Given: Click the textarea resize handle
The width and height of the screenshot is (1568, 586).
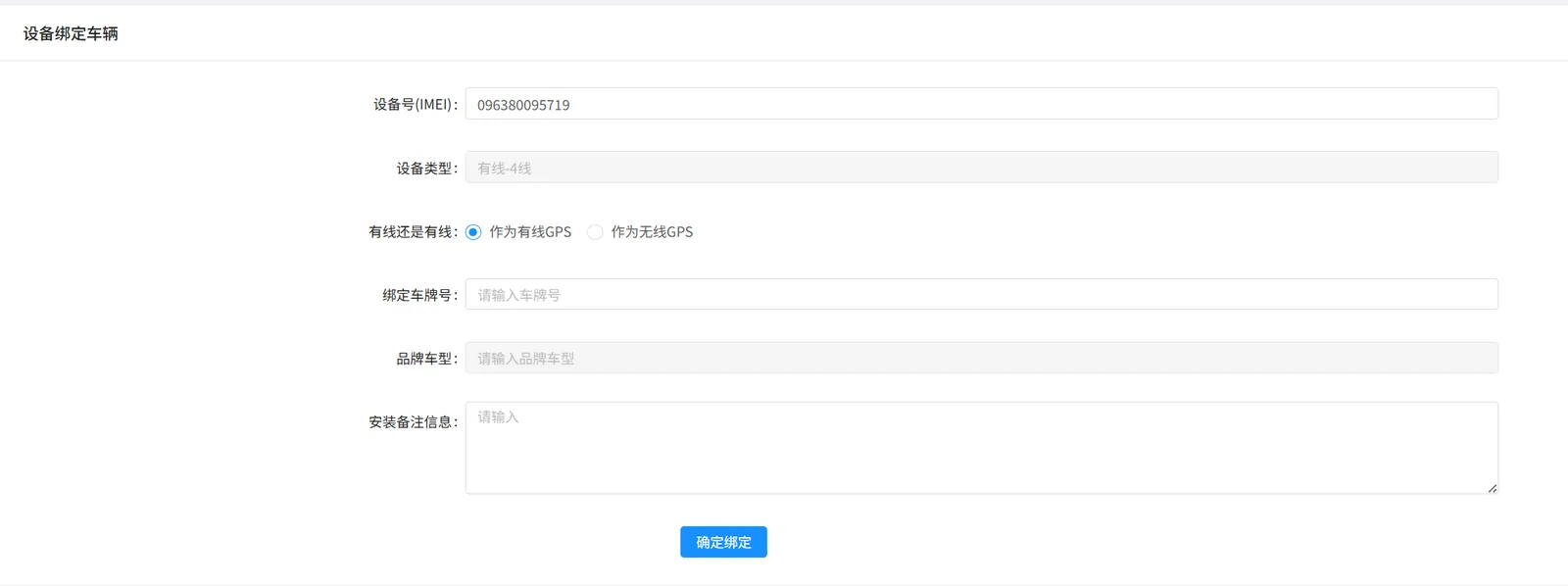Looking at the screenshot, I should click(1492, 487).
